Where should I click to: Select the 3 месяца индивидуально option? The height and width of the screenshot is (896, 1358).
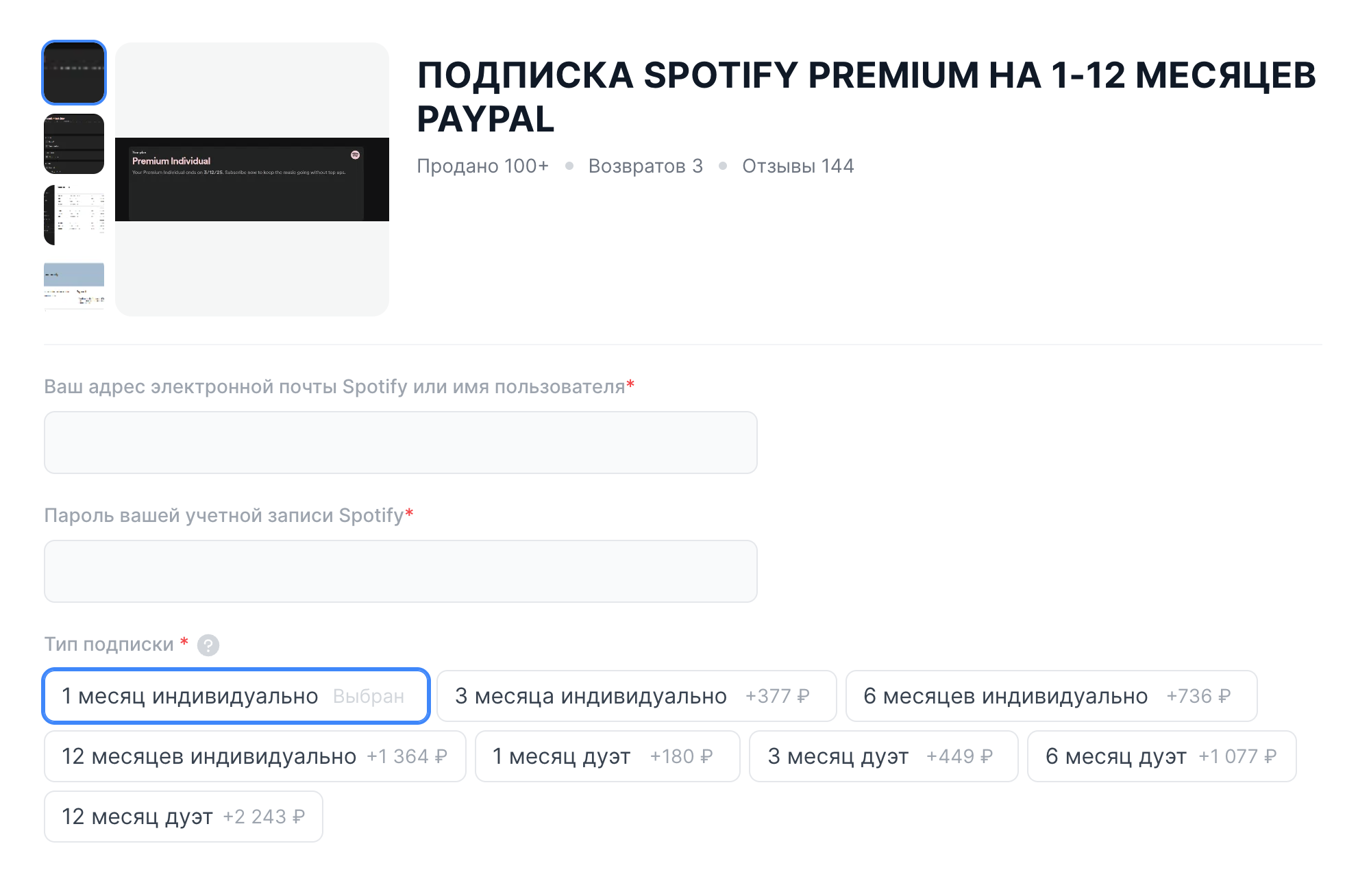coord(637,696)
